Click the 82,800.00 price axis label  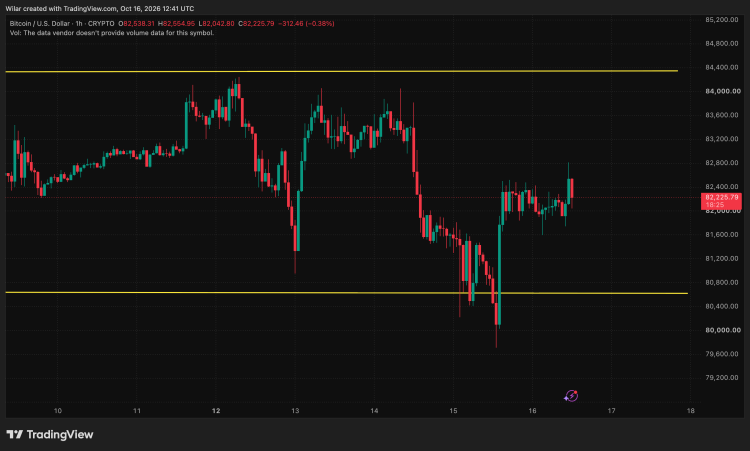click(722, 163)
